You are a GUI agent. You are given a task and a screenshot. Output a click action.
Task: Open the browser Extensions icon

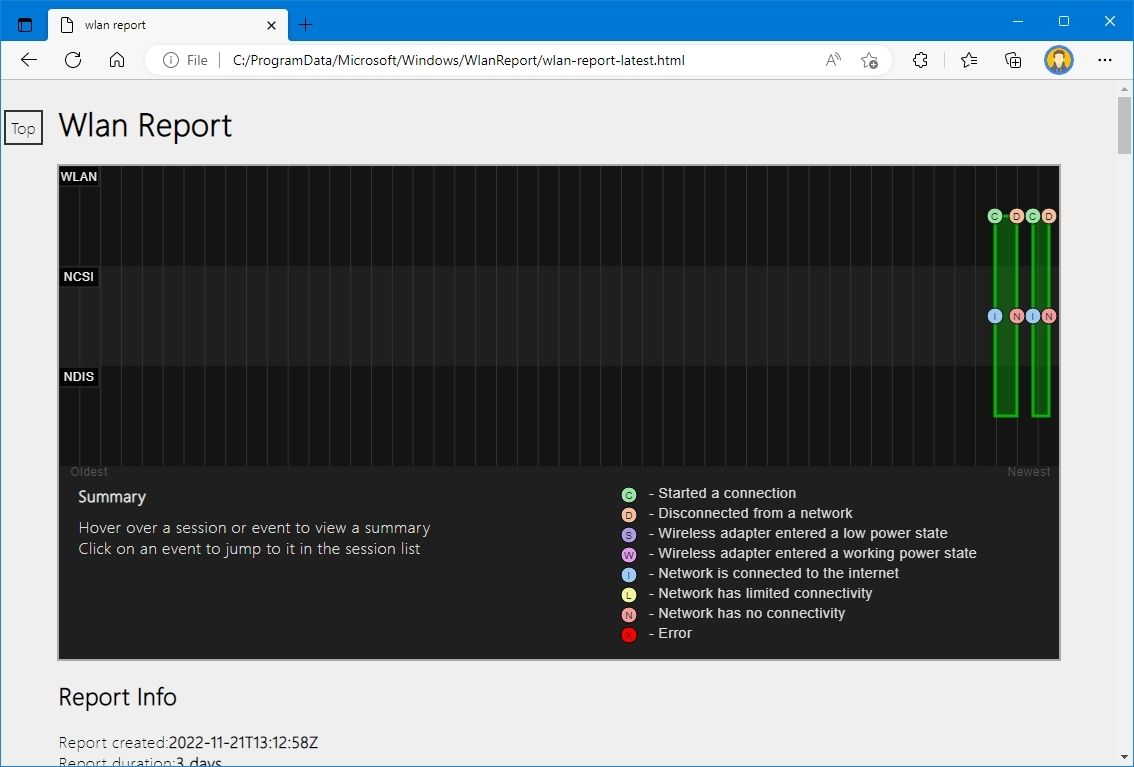pyautogui.click(x=920, y=60)
